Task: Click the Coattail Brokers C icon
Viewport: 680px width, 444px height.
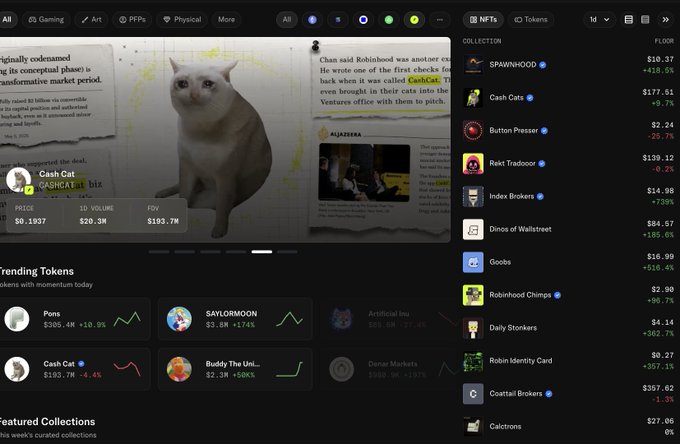Action: click(473, 394)
